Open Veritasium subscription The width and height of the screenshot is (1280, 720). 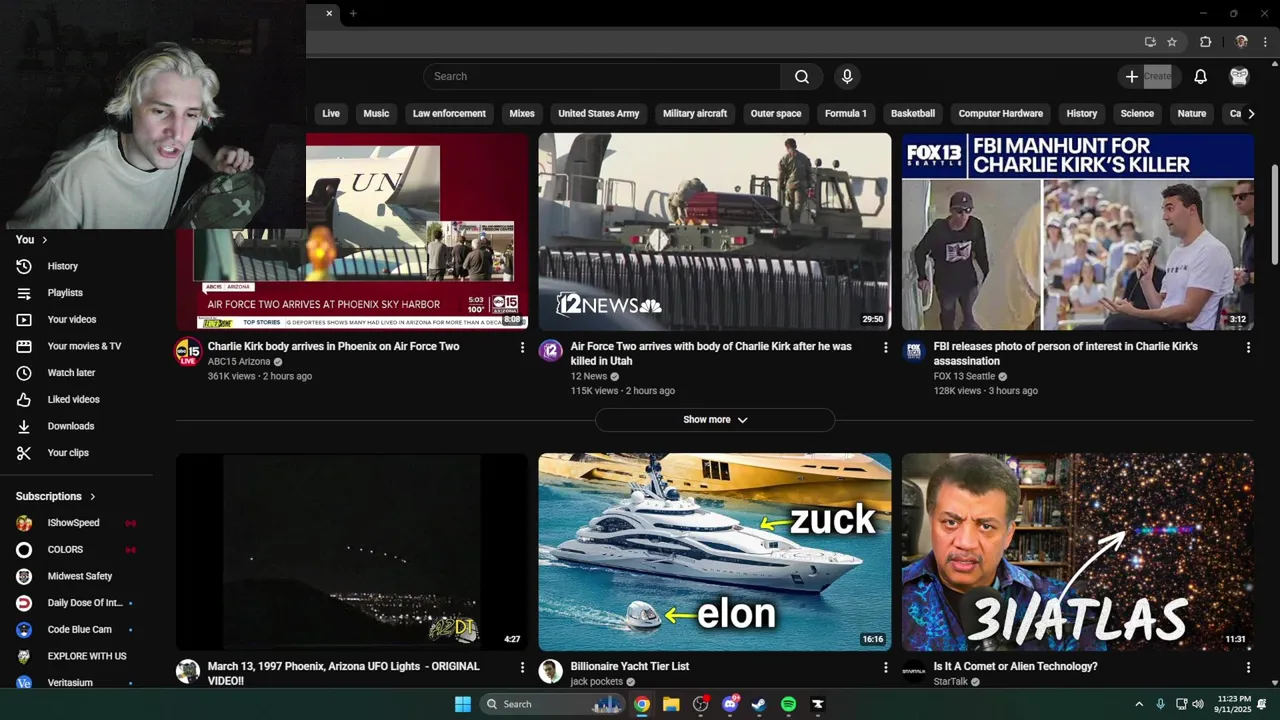pos(70,682)
